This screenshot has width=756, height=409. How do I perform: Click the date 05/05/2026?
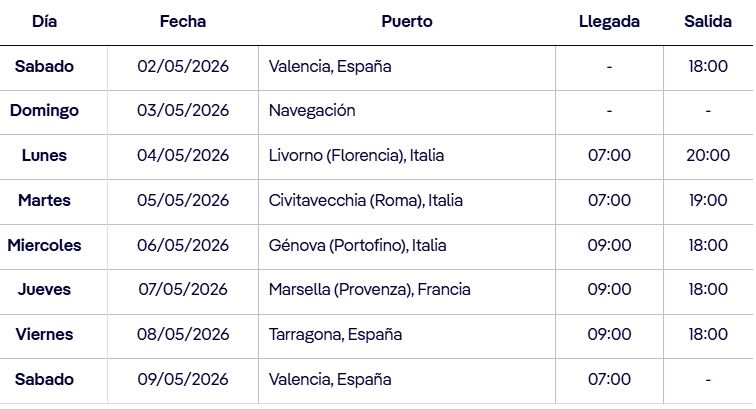[x=183, y=200]
